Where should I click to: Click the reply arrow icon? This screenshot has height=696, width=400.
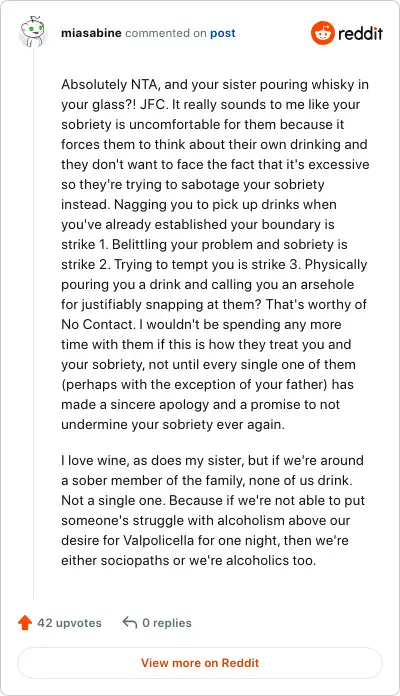coord(130,622)
